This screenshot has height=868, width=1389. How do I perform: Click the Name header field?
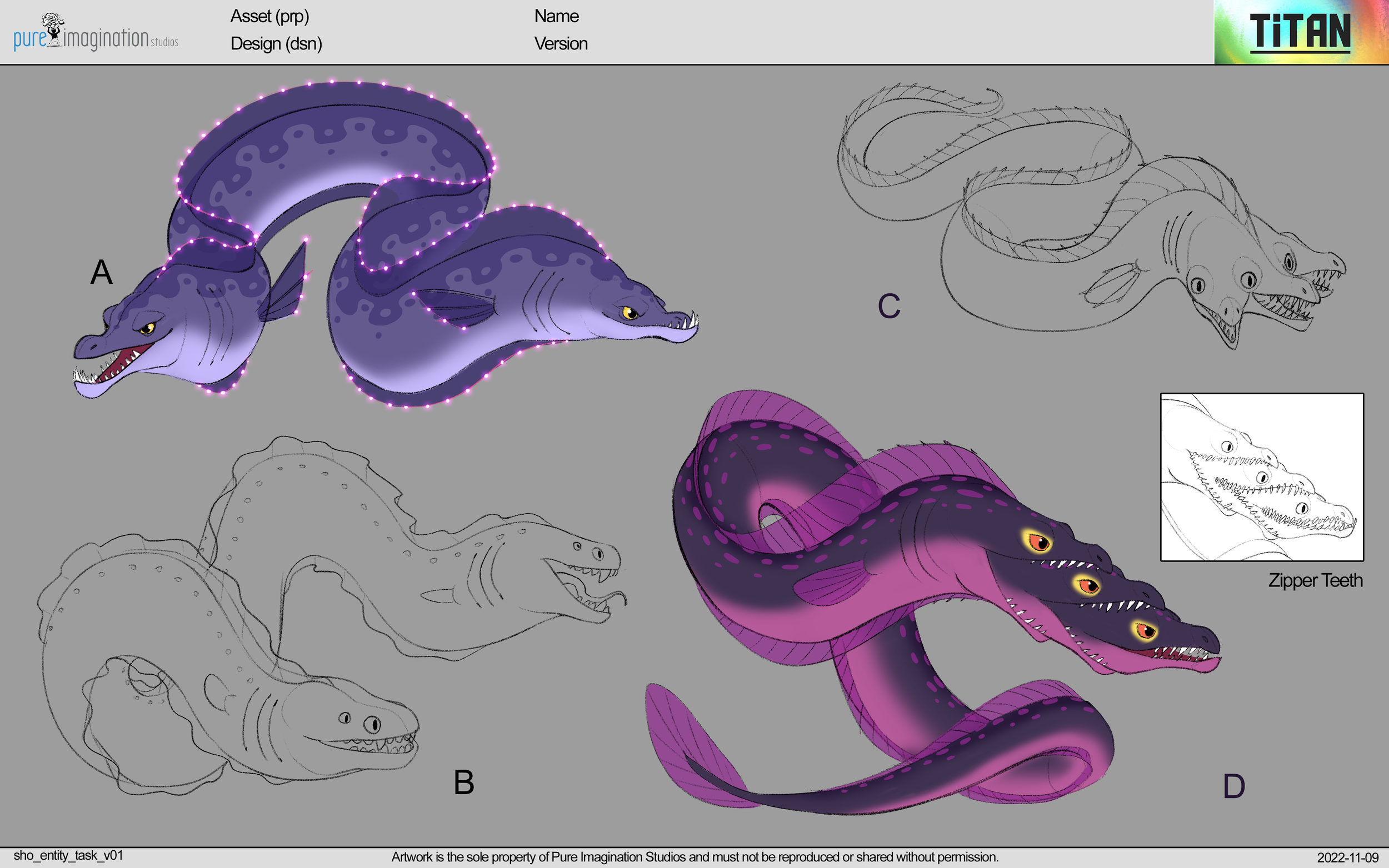tap(556, 16)
